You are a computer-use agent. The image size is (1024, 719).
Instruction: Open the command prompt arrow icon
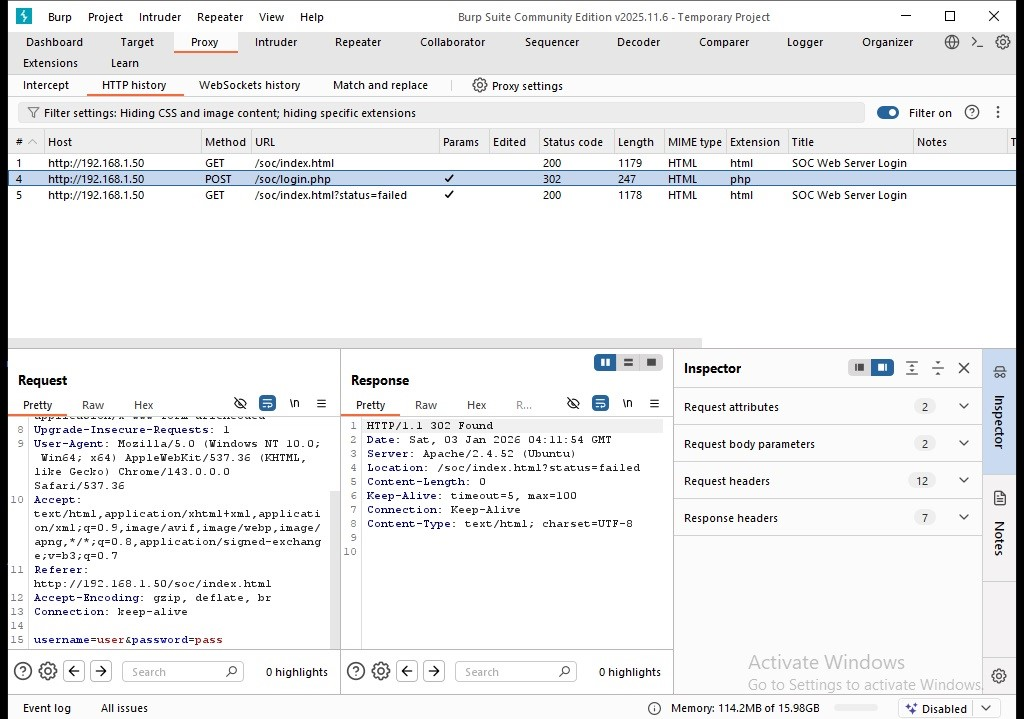point(977,42)
